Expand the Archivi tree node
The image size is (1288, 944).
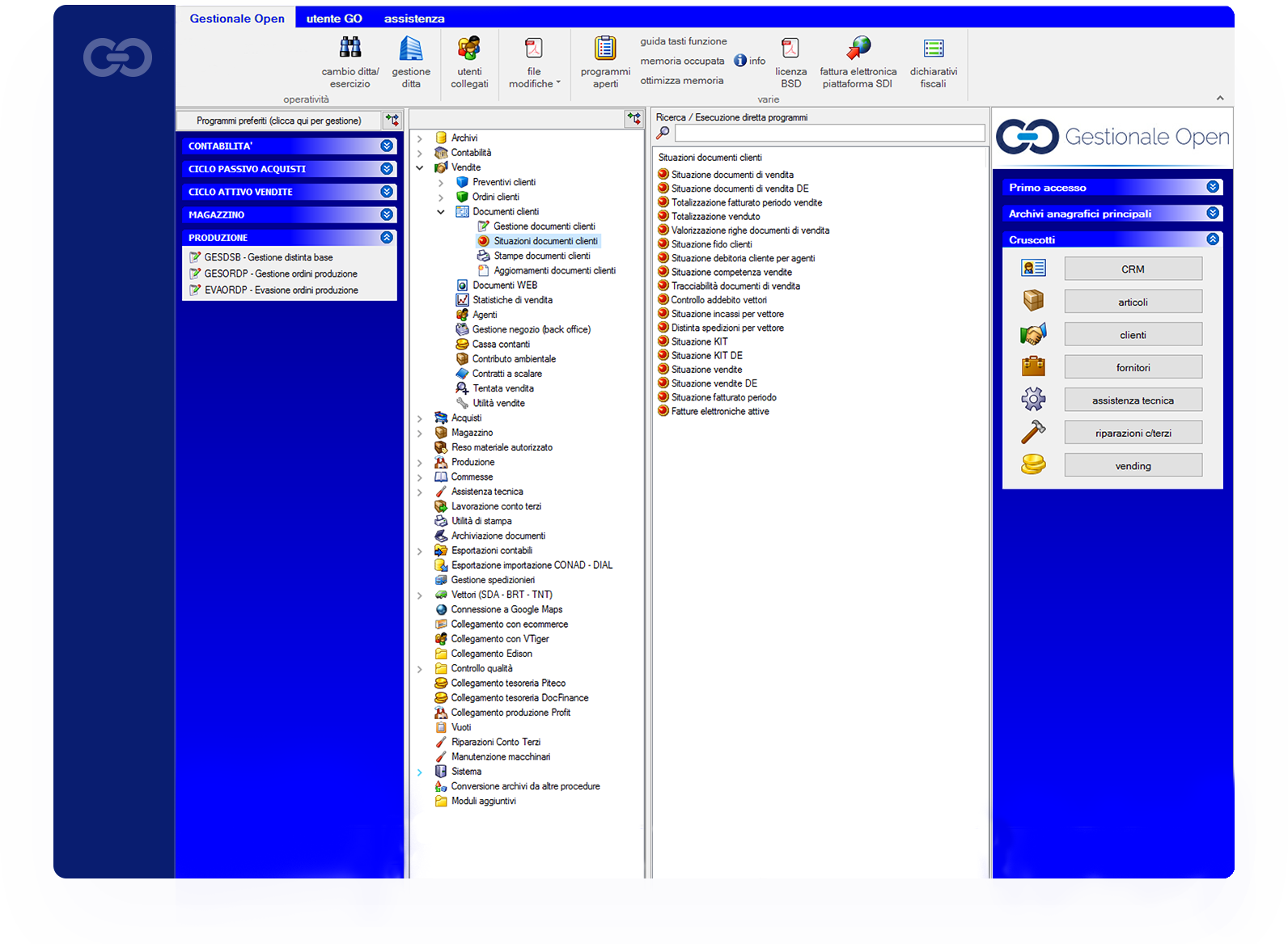tap(420, 138)
